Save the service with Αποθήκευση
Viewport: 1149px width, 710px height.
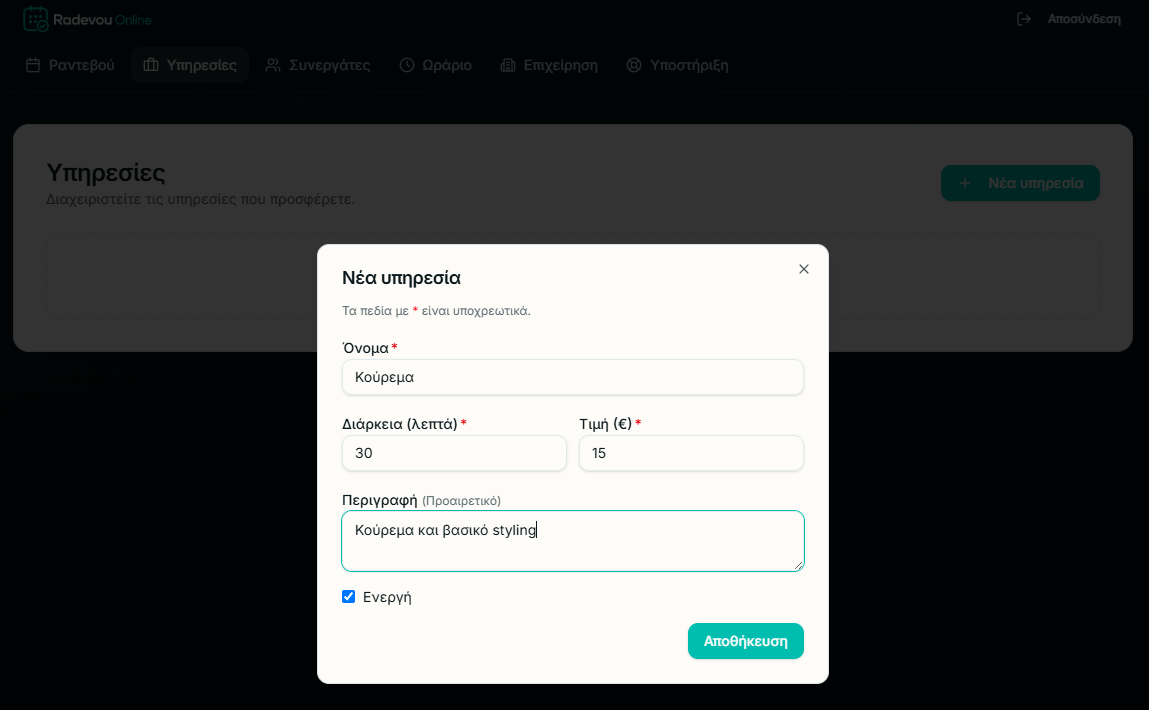[745, 641]
